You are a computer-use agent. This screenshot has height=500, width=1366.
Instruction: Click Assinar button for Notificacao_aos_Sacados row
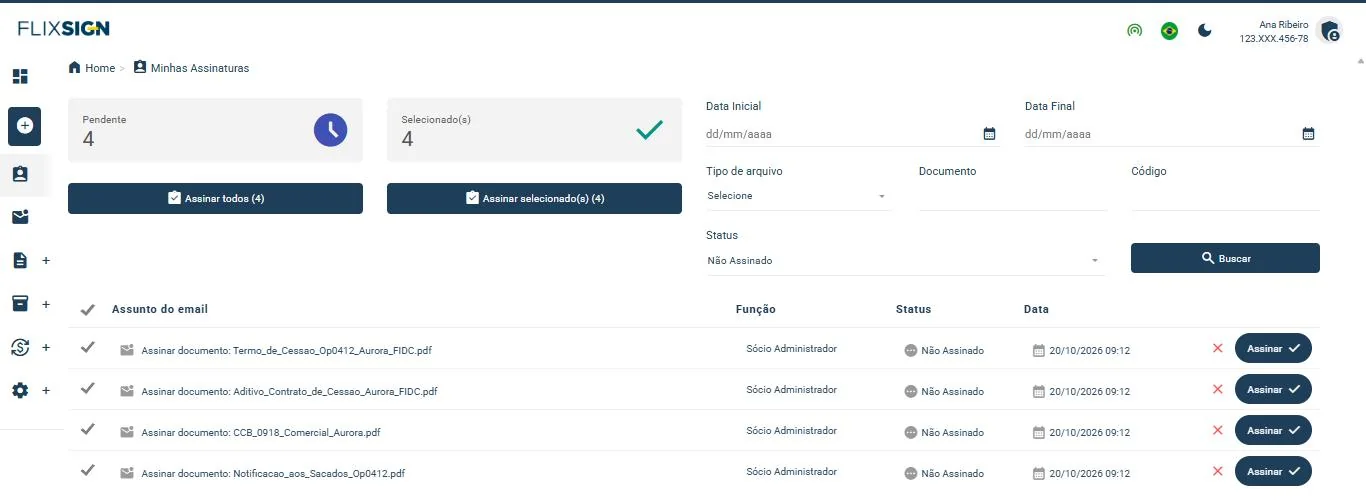[x=1273, y=471]
